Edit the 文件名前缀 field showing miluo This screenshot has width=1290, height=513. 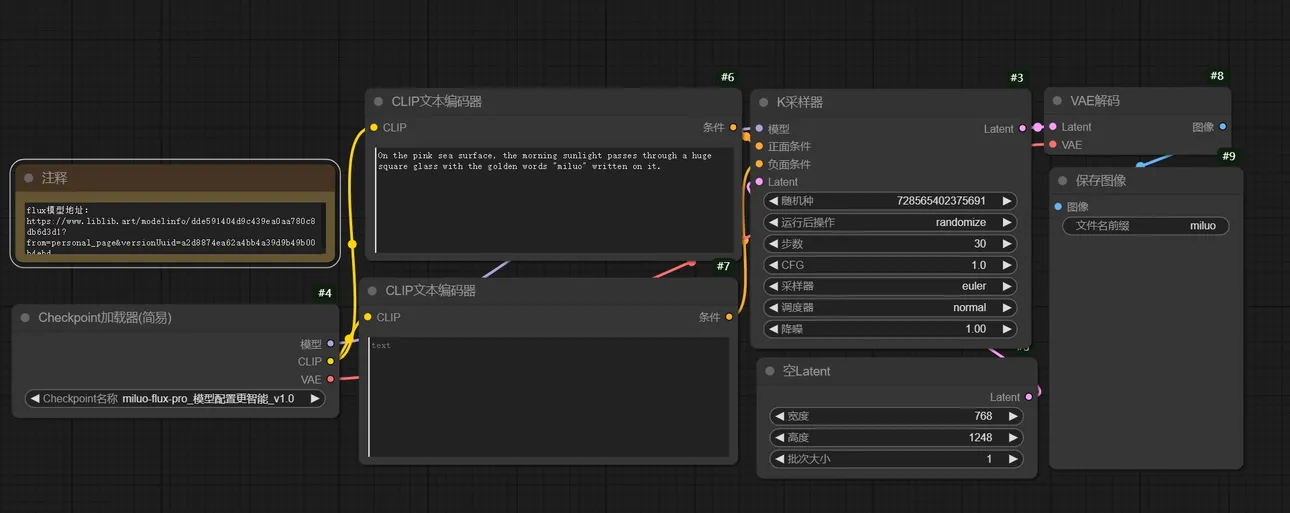pos(1145,226)
